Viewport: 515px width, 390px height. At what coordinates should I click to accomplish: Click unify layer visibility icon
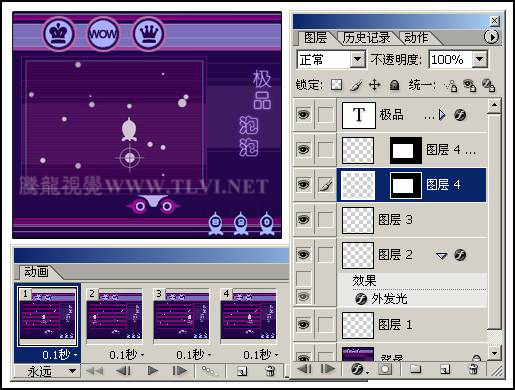(470, 85)
